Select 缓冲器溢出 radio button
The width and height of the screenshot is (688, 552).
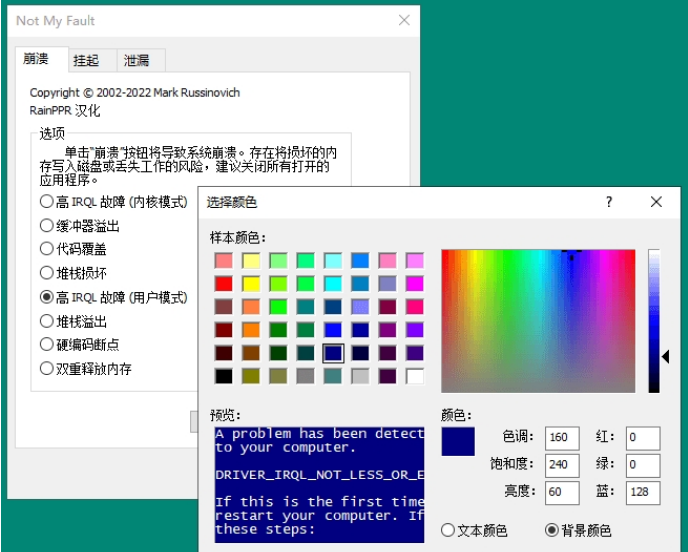click(79, 226)
